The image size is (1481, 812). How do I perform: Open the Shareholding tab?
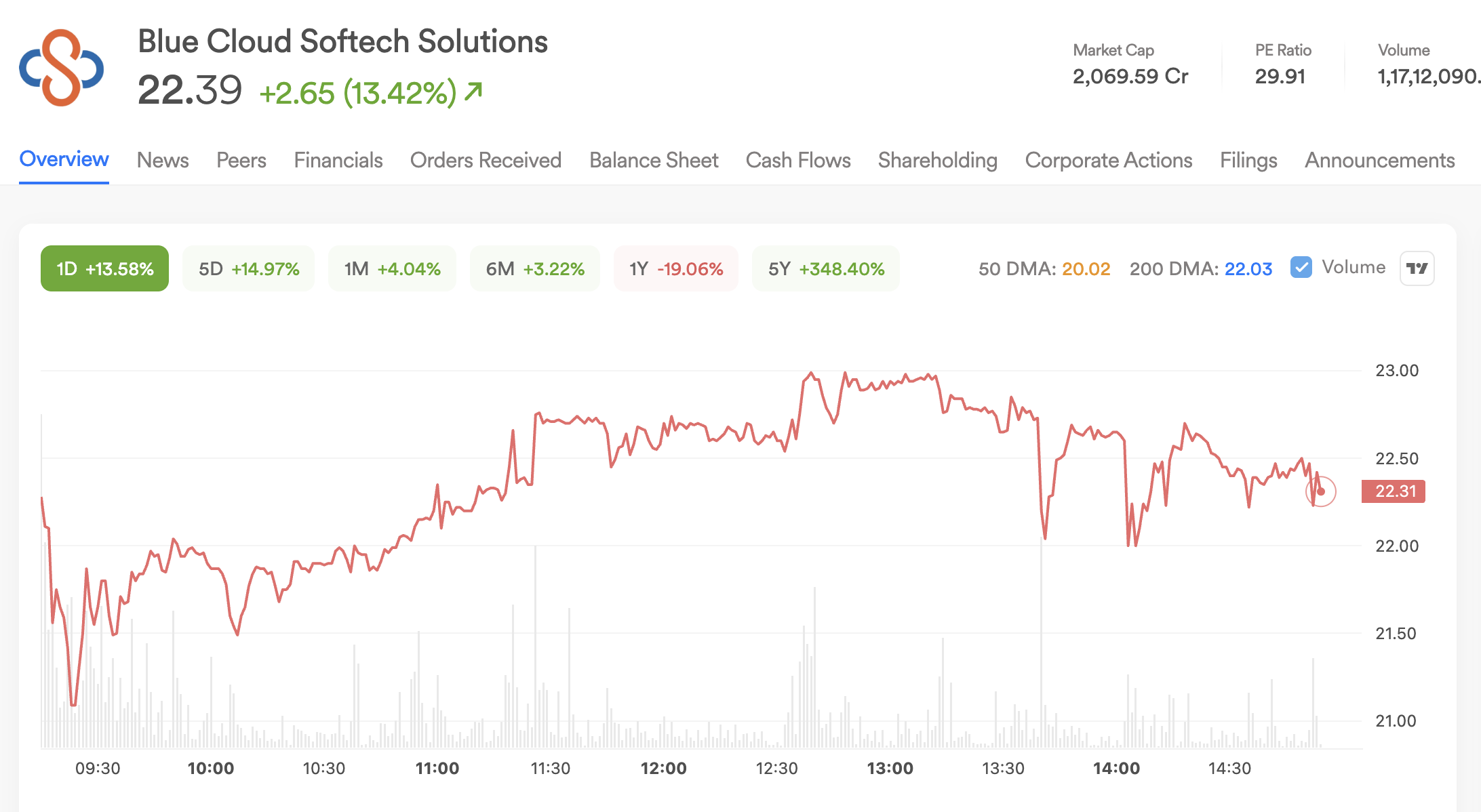938,160
